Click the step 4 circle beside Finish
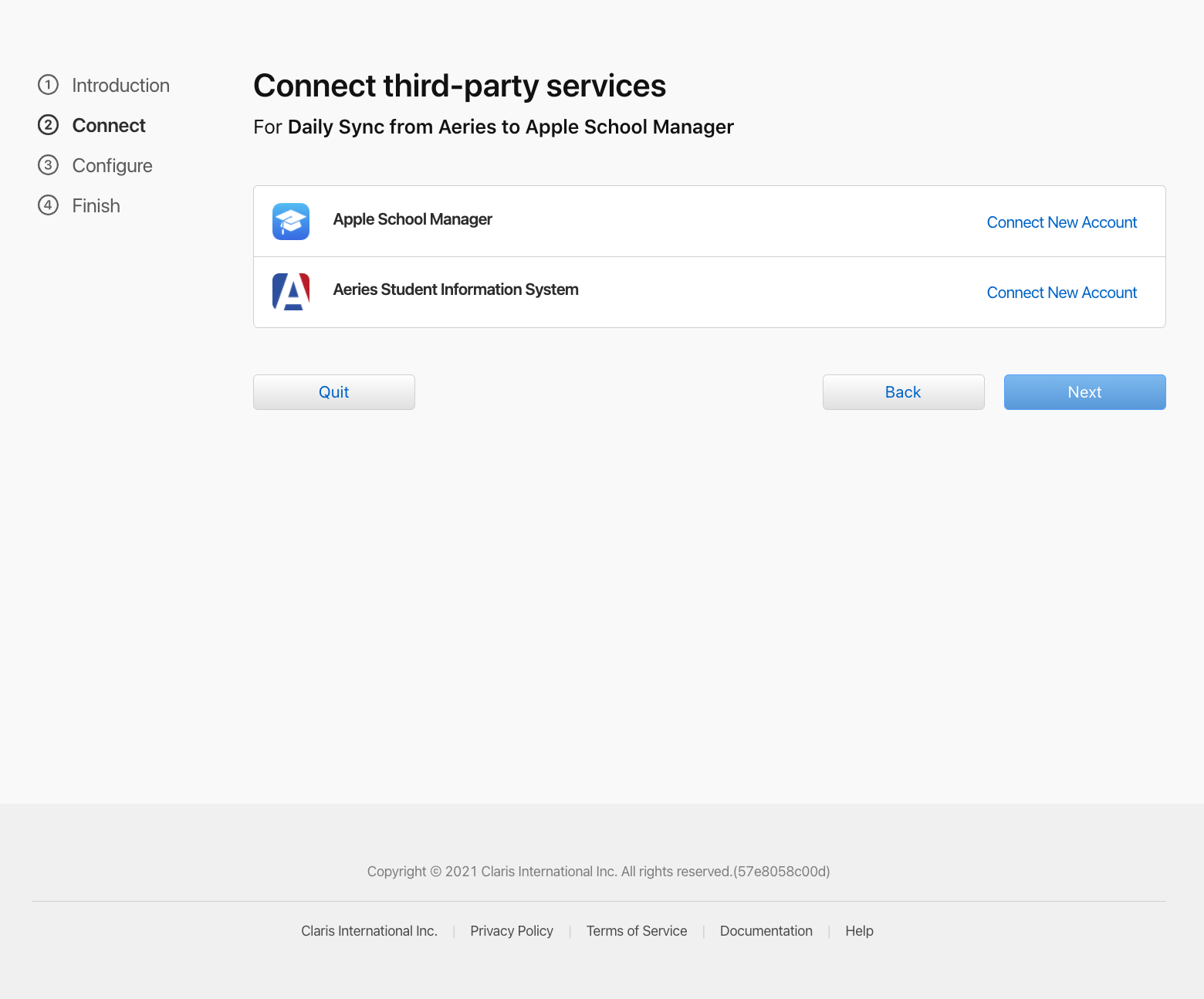1204x999 pixels. [48, 205]
